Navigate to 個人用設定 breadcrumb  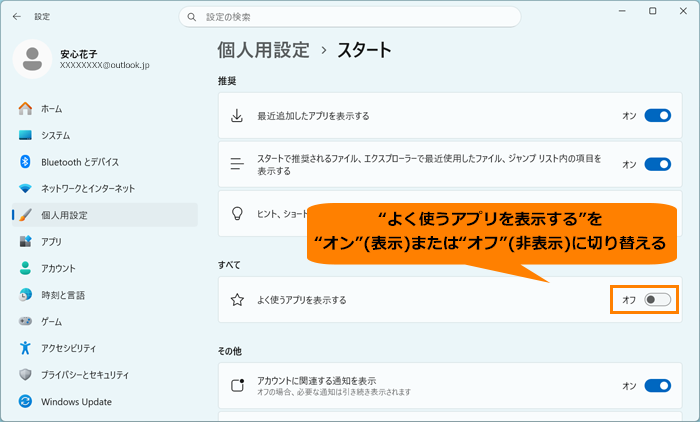(x=263, y=50)
